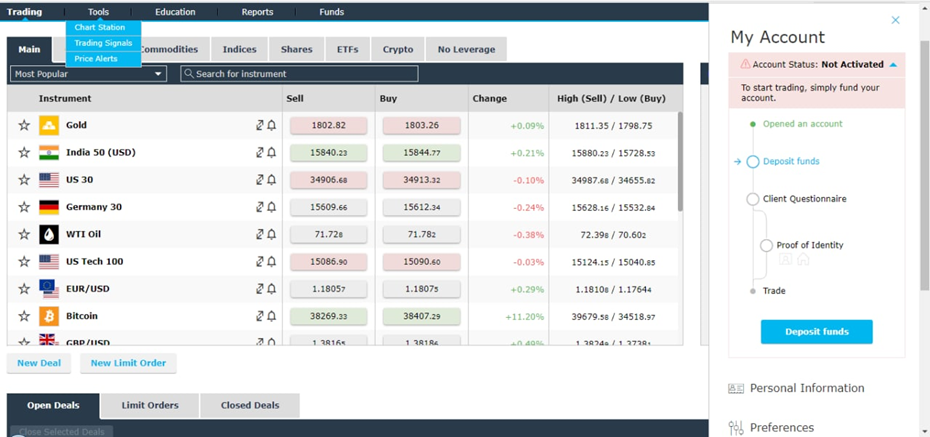Open the Education menu
The height and width of the screenshot is (437, 930).
(x=175, y=12)
